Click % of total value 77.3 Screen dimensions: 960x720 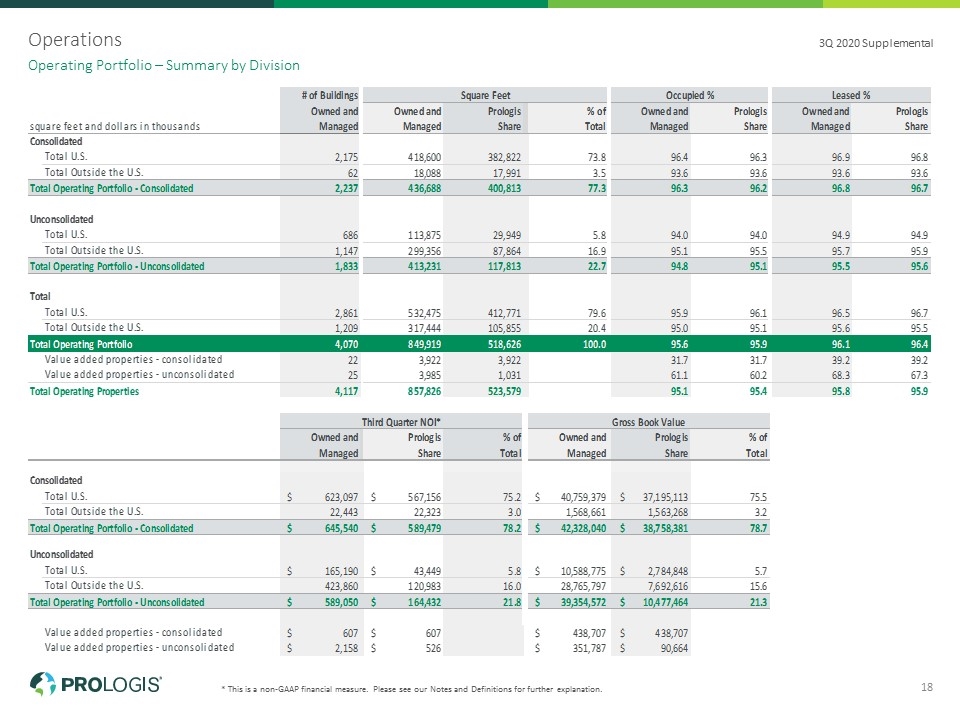[x=596, y=189]
